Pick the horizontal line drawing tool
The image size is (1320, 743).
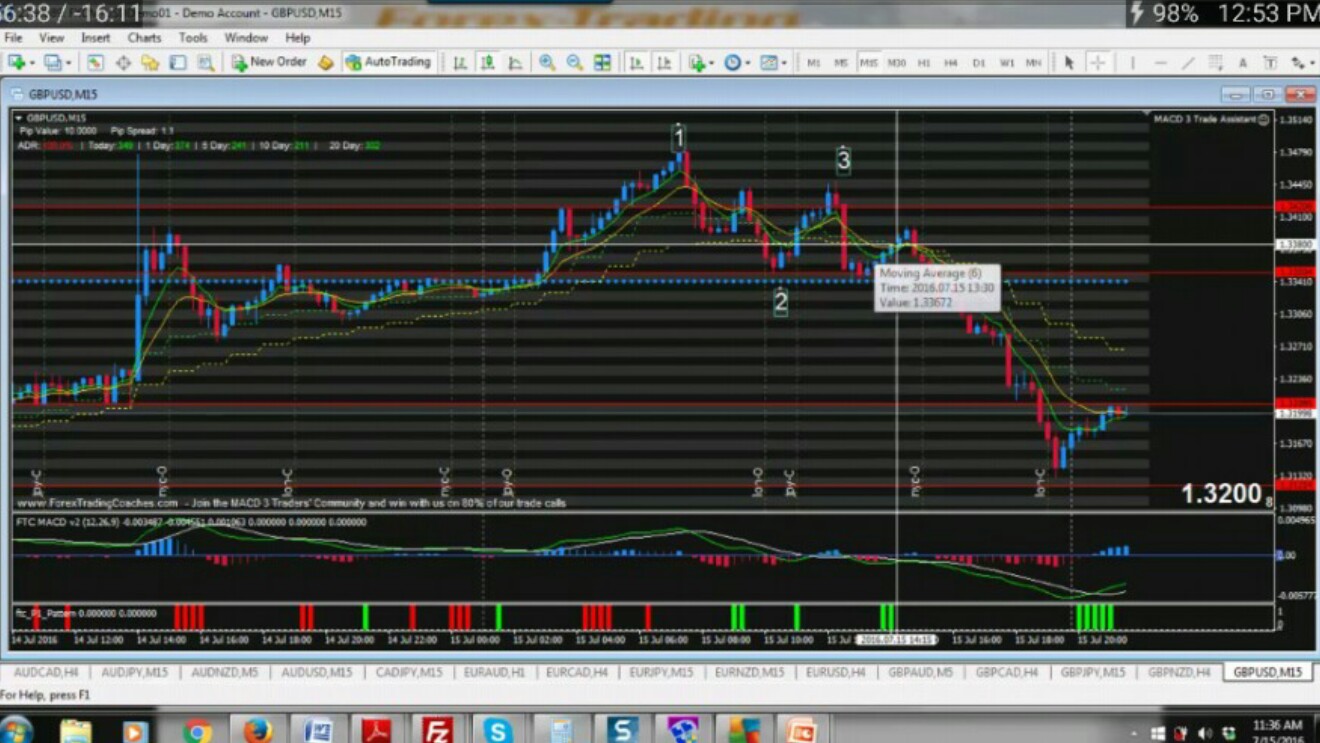tap(1160, 62)
